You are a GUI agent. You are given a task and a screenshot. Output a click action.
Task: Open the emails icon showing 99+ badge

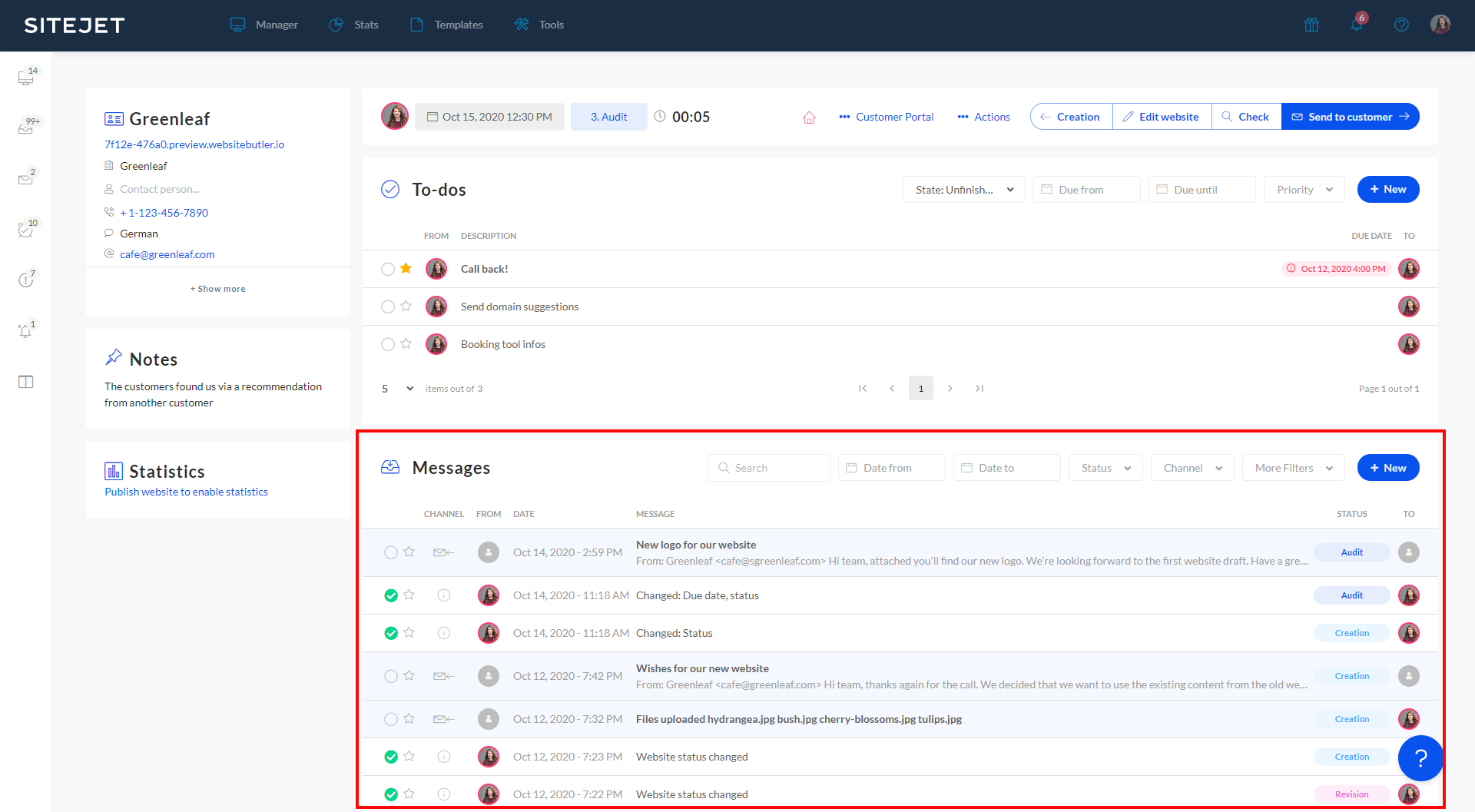(x=25, y=128)
